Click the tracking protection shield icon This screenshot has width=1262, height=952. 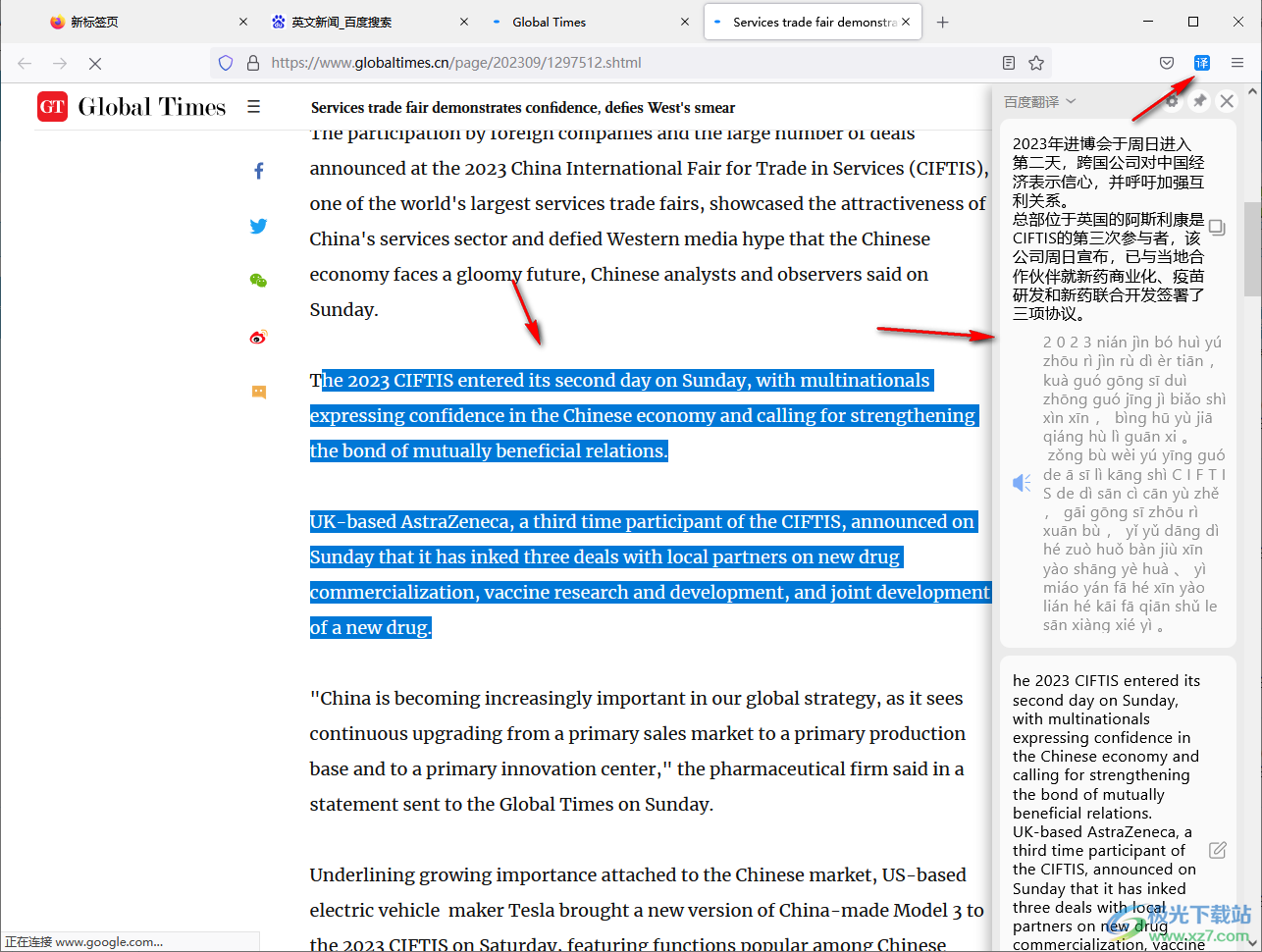(x=226, y=63)
